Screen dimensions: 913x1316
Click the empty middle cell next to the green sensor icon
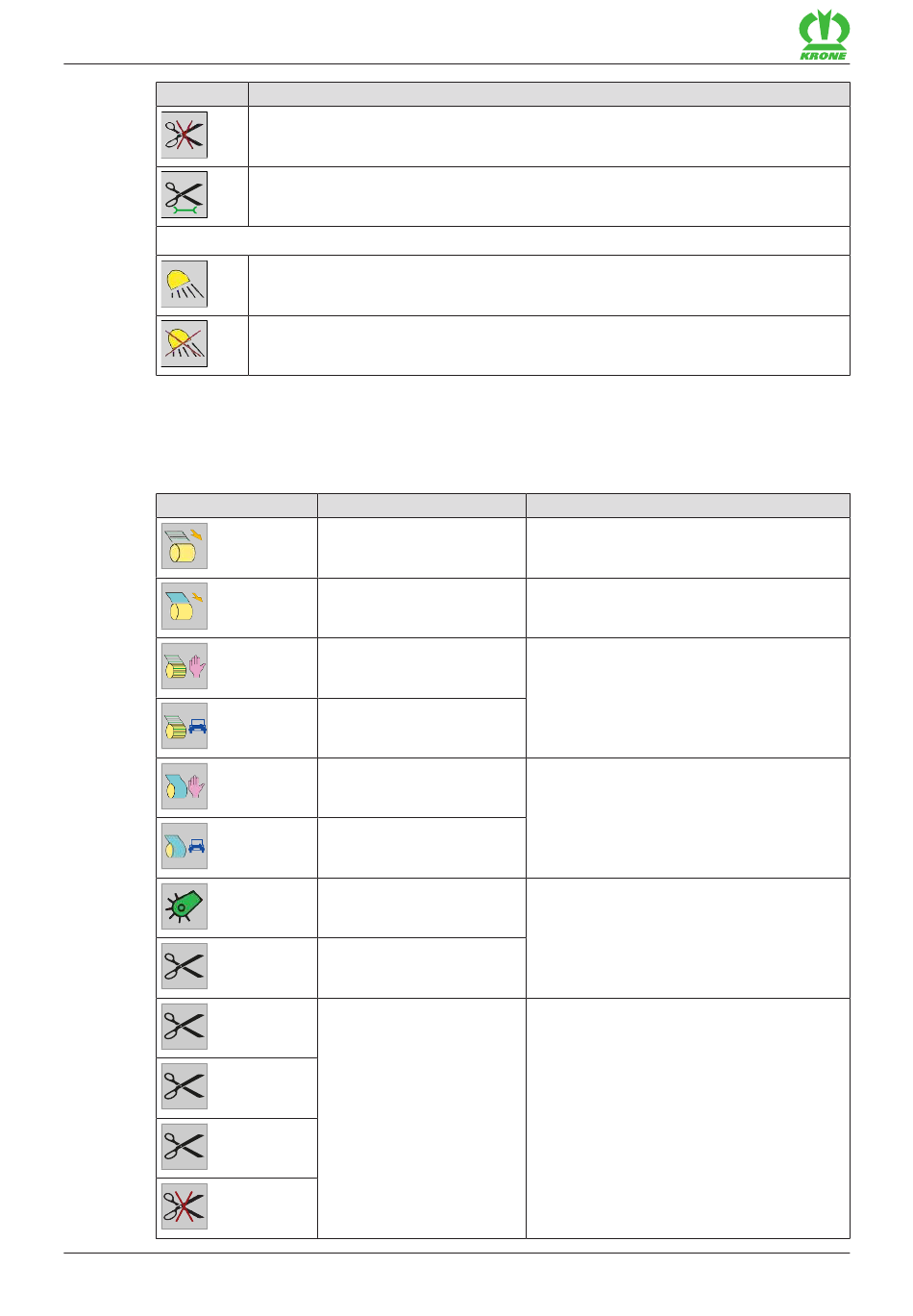pyautogui.click(x=422, y=908)
